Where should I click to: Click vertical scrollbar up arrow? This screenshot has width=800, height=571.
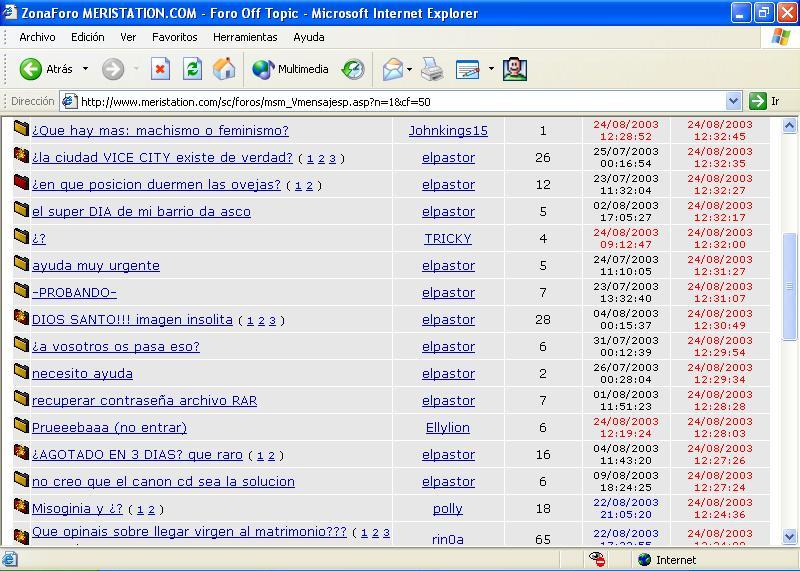[x=789, y=126]
